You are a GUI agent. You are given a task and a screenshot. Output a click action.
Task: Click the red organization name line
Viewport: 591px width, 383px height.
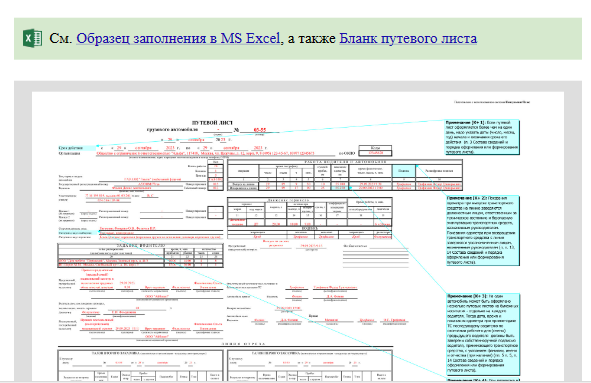tap(205, 154)
